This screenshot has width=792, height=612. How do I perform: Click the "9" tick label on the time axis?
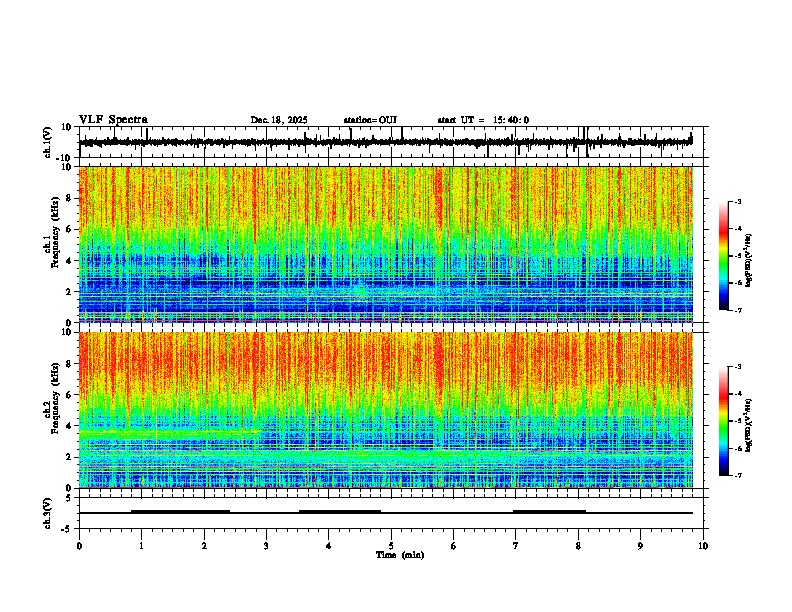pyautogui.click(x=640, y=546)
